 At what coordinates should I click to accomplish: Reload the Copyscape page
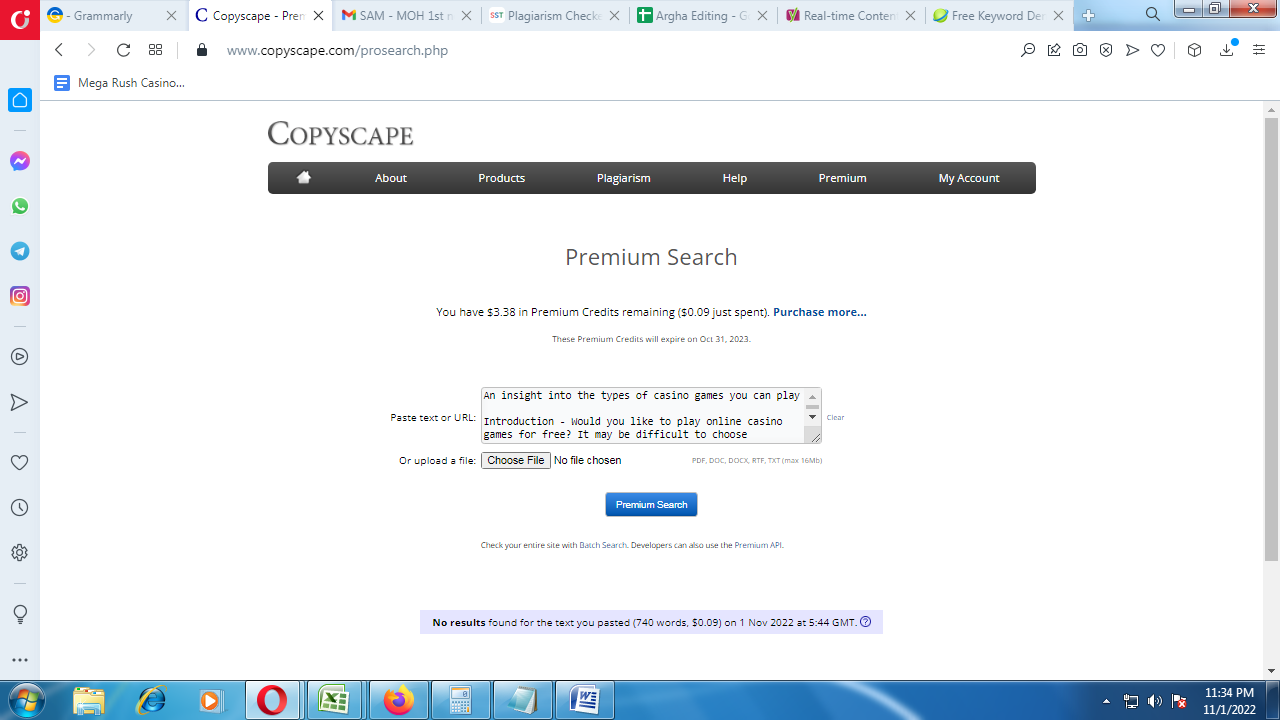click(123, 50)
